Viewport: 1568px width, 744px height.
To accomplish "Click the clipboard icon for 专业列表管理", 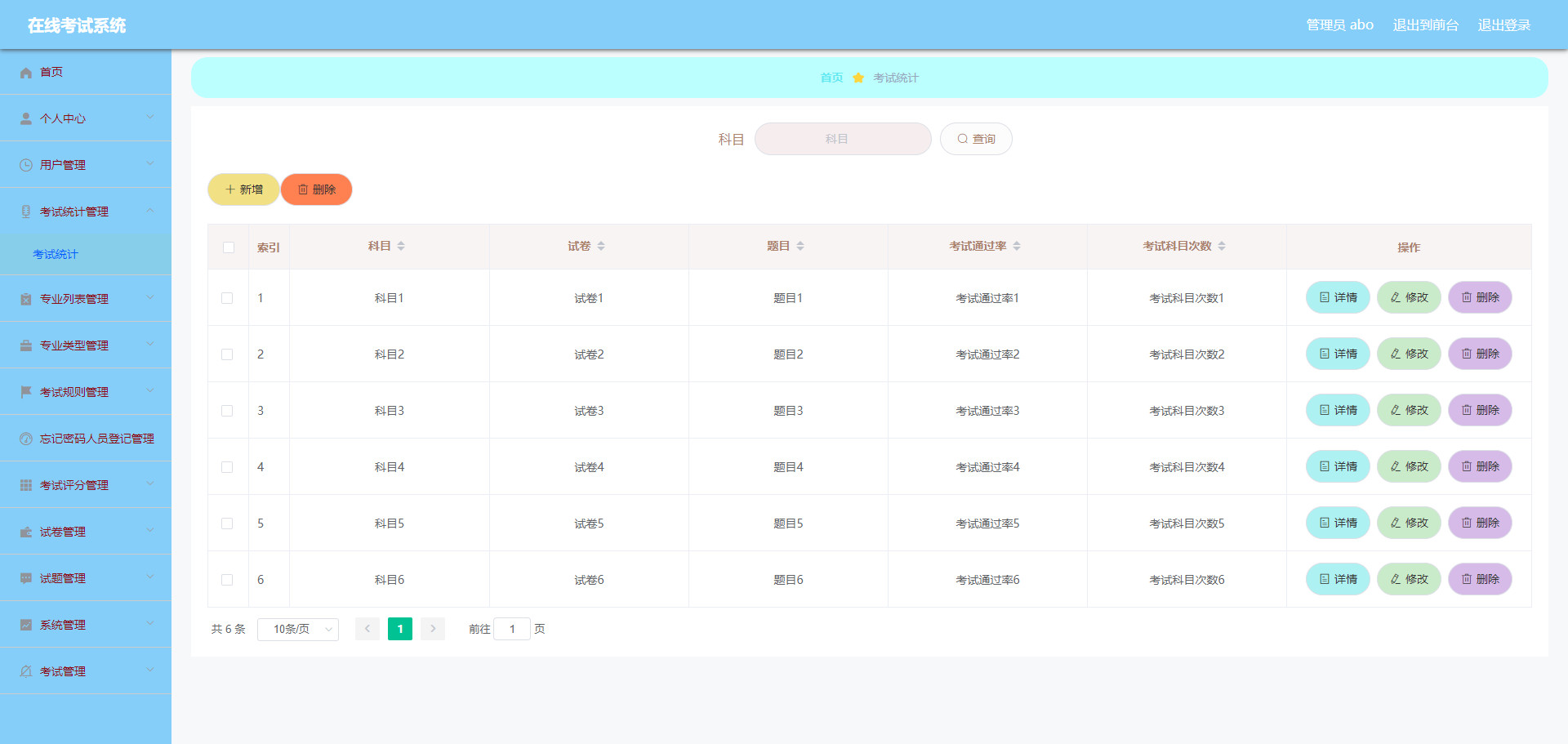I will [26, 300].
